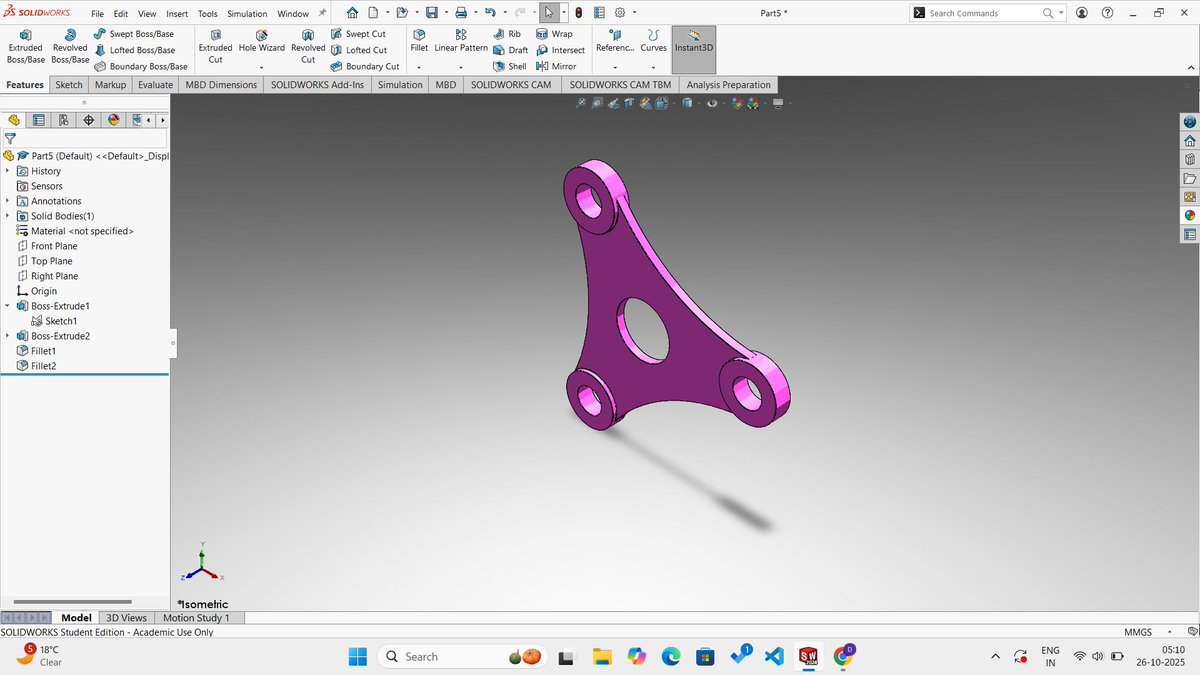Open the Design Library task pane icon

tap(1189, 159)
